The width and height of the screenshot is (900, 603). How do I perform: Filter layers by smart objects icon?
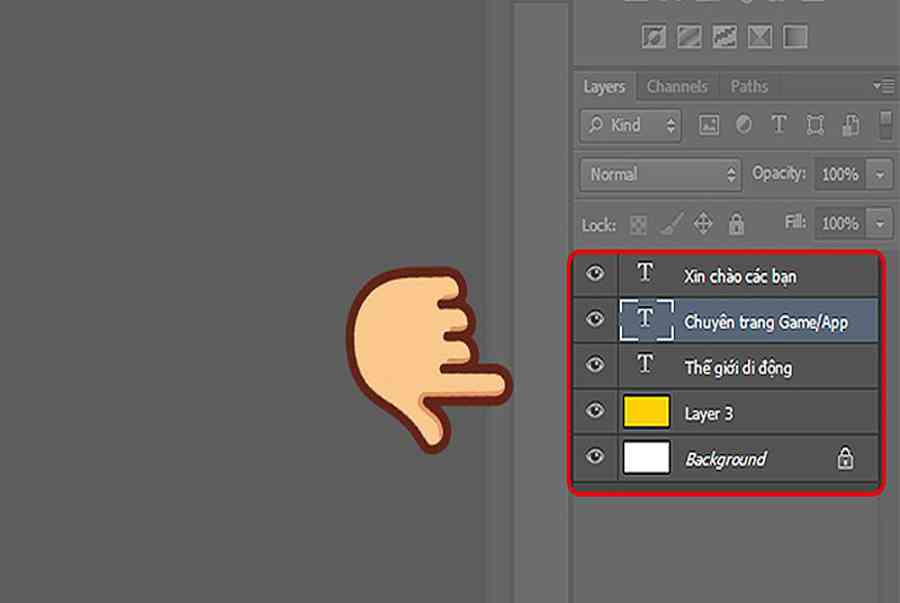click(851, 125)
